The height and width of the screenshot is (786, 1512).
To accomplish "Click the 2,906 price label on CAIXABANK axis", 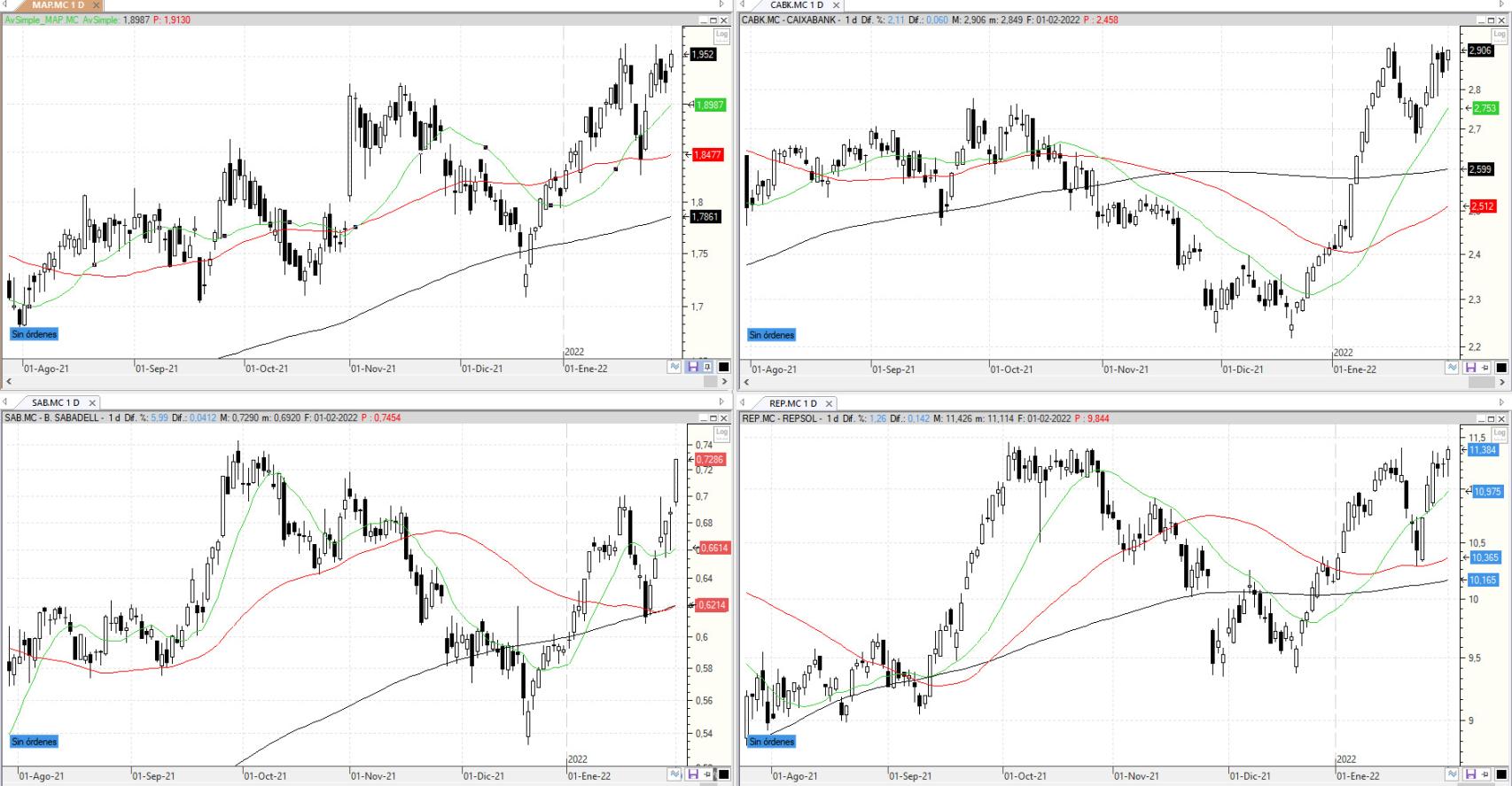I will click(x=1481, y=51).
